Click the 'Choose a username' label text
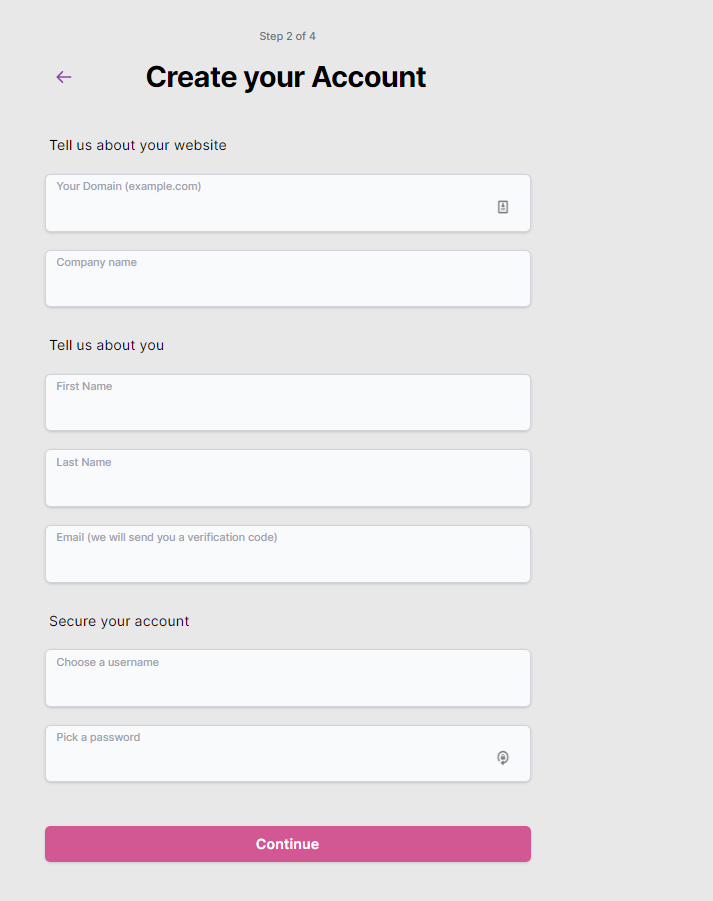Viewport: 713px width, 901px height. pyautogui.click(x=107, y=662)
